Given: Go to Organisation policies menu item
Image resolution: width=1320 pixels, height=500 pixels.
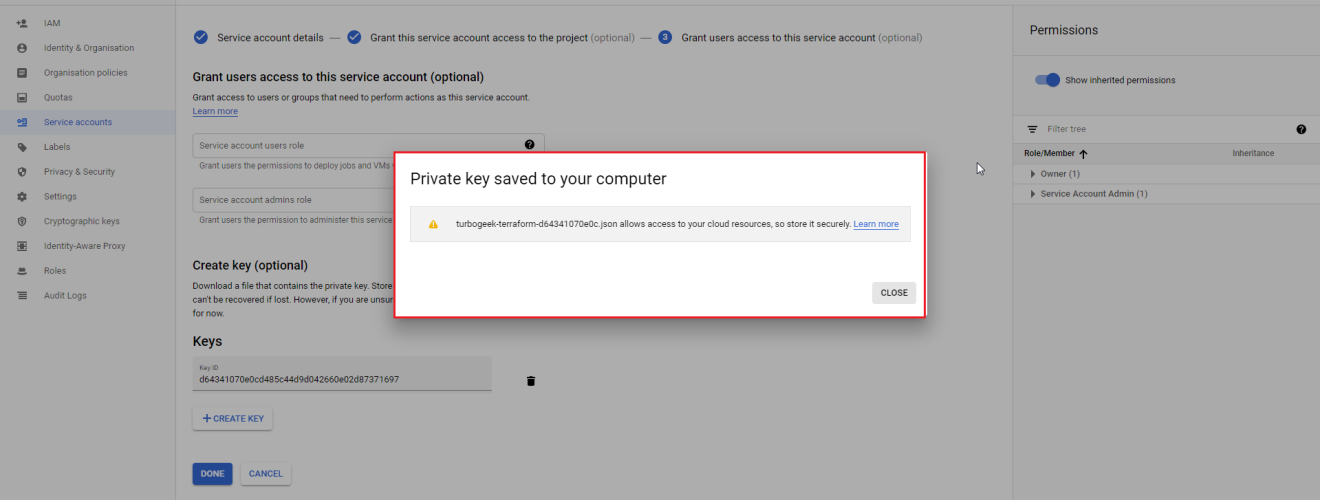Looking at the screenshot, I should point(87,73).
